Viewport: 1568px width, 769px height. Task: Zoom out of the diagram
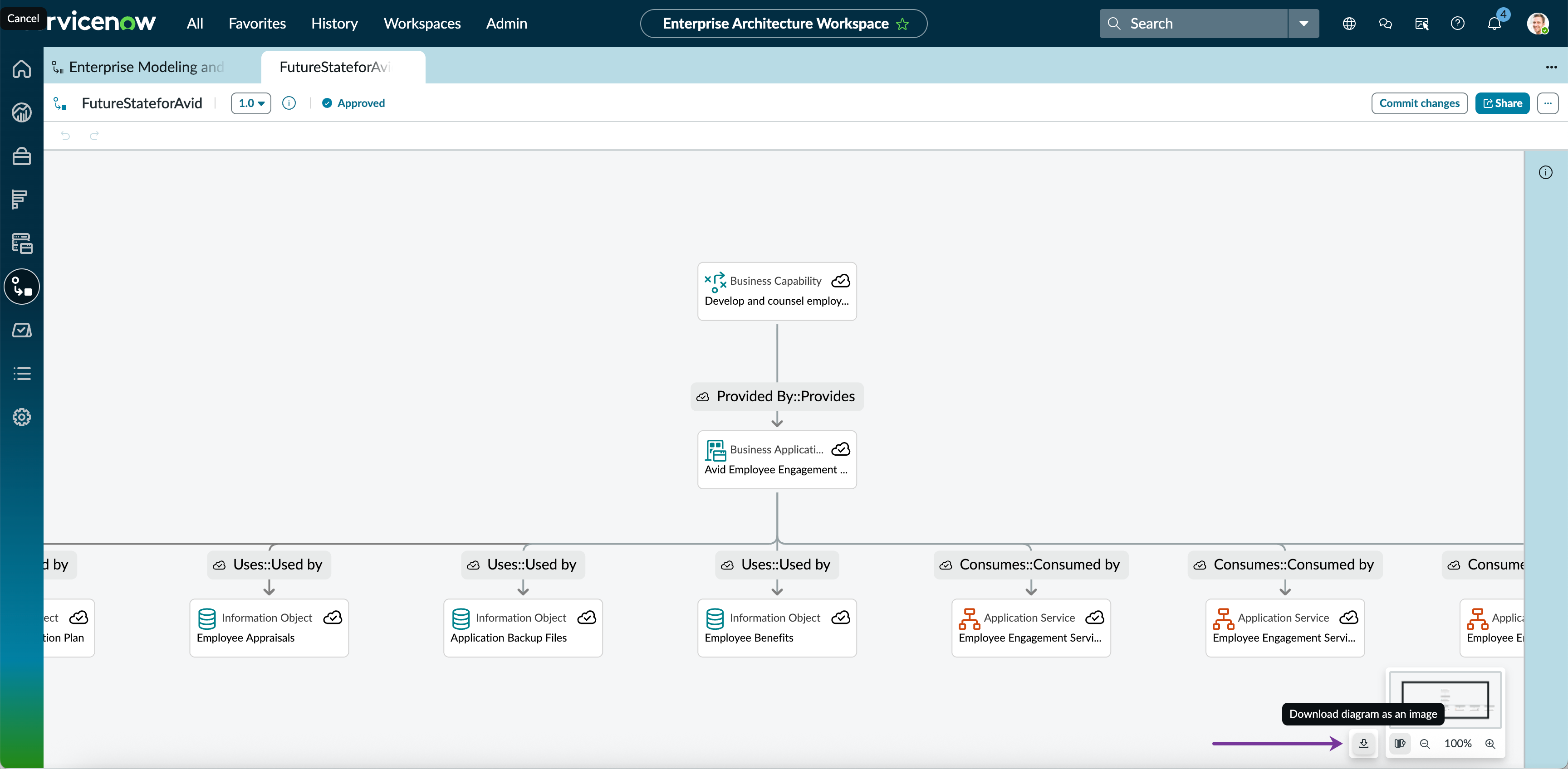click(1425, 744)
